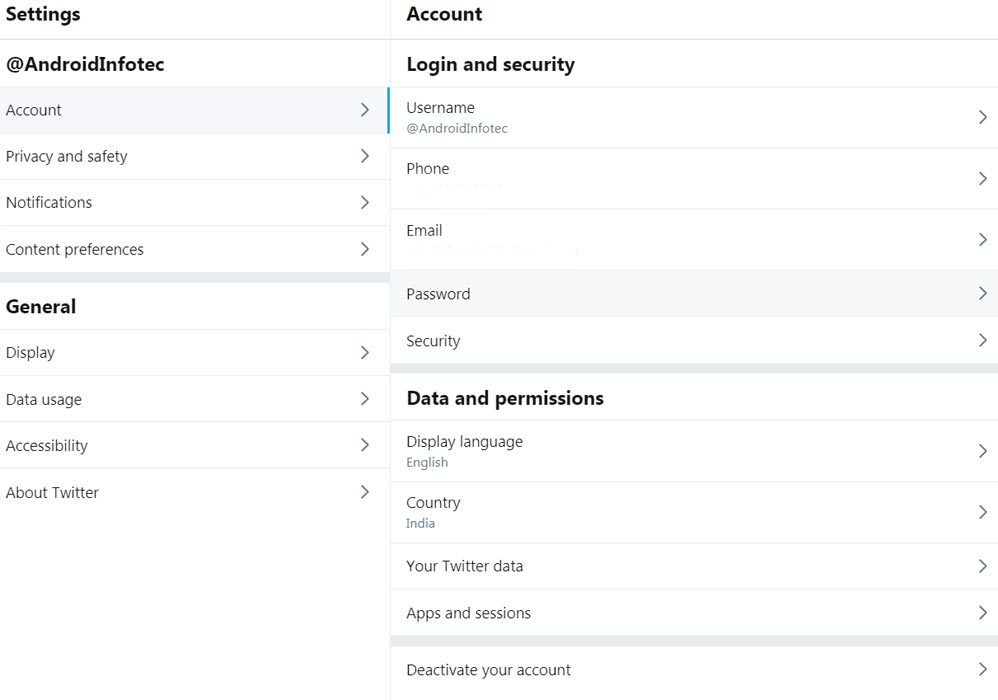This screenshot has width=998, height=700.
Task: Click the chevron next to Content preferences
Action: [365, 249]
